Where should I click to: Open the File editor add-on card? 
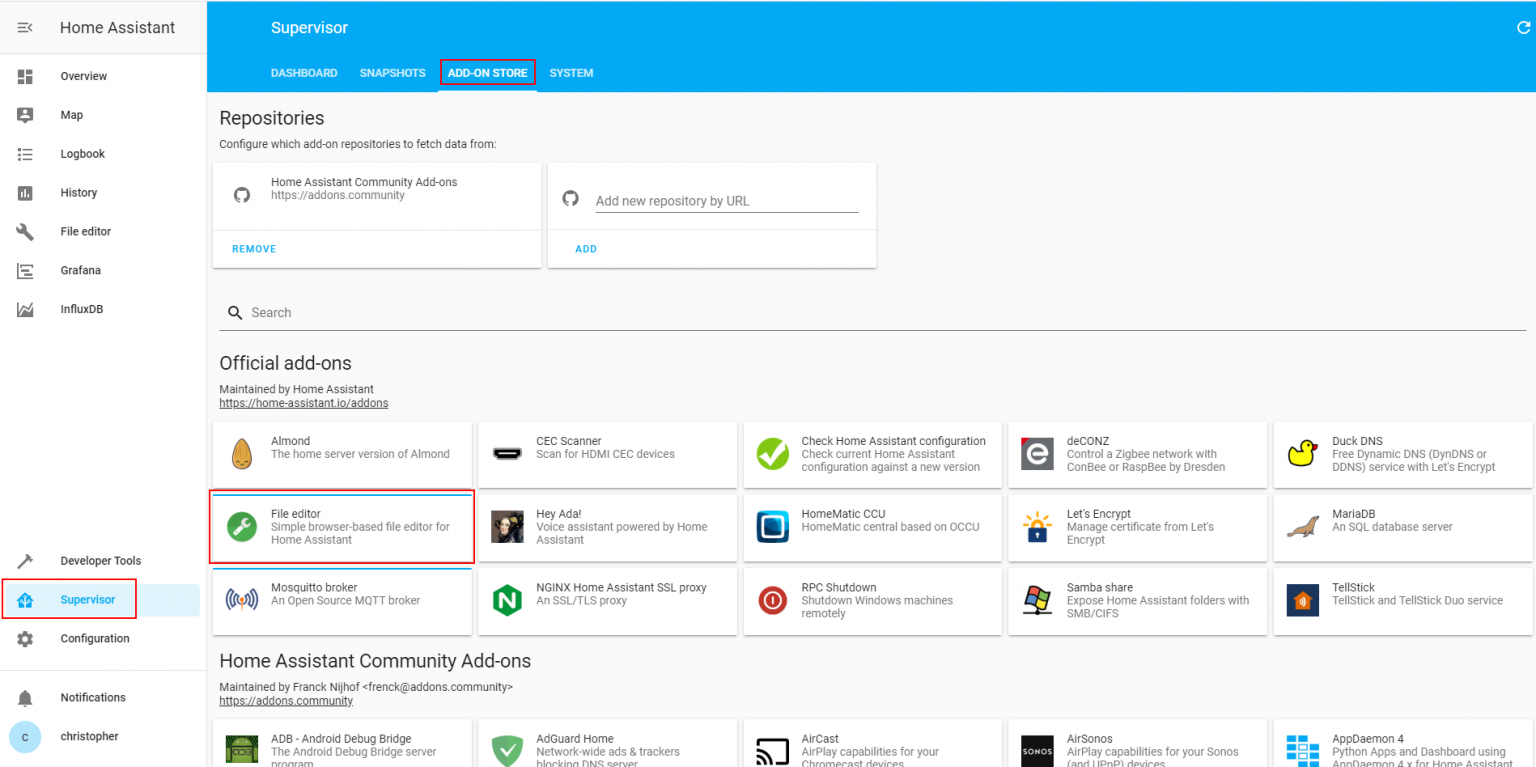pyautogui.click(x=341, y=527)
